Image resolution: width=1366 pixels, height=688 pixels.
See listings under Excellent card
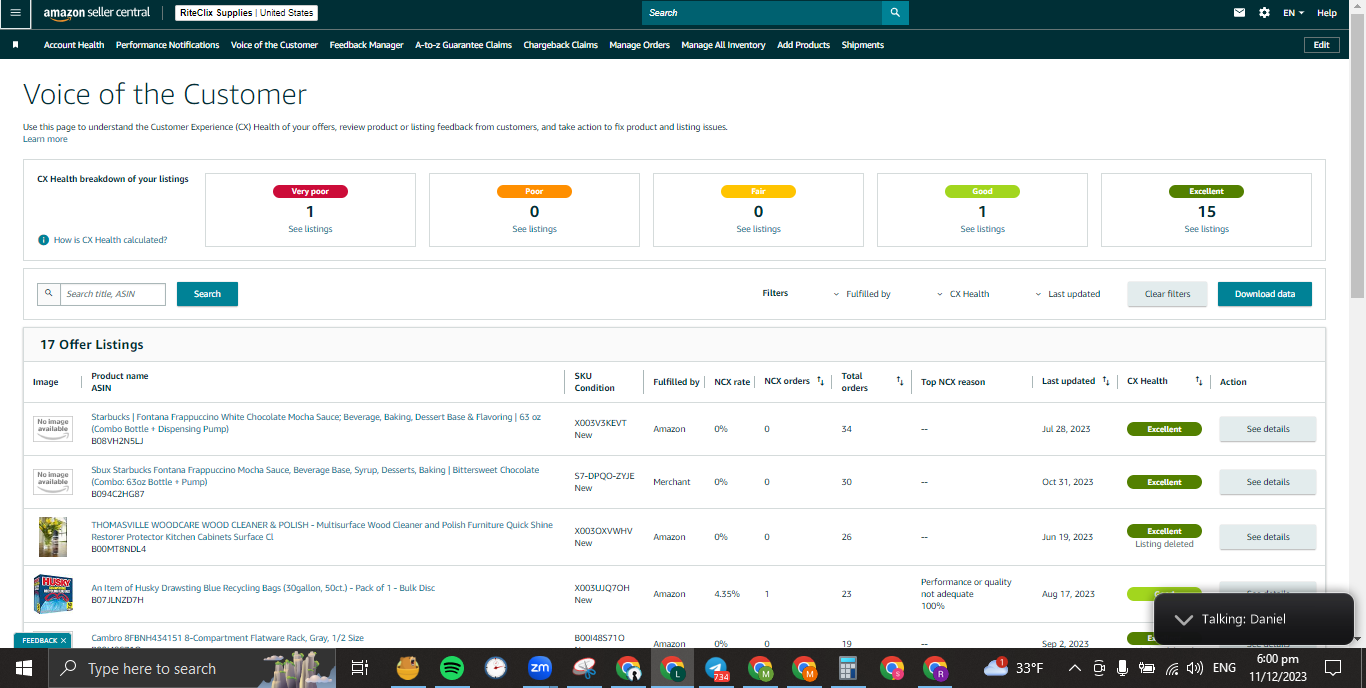pos(1206,229)
